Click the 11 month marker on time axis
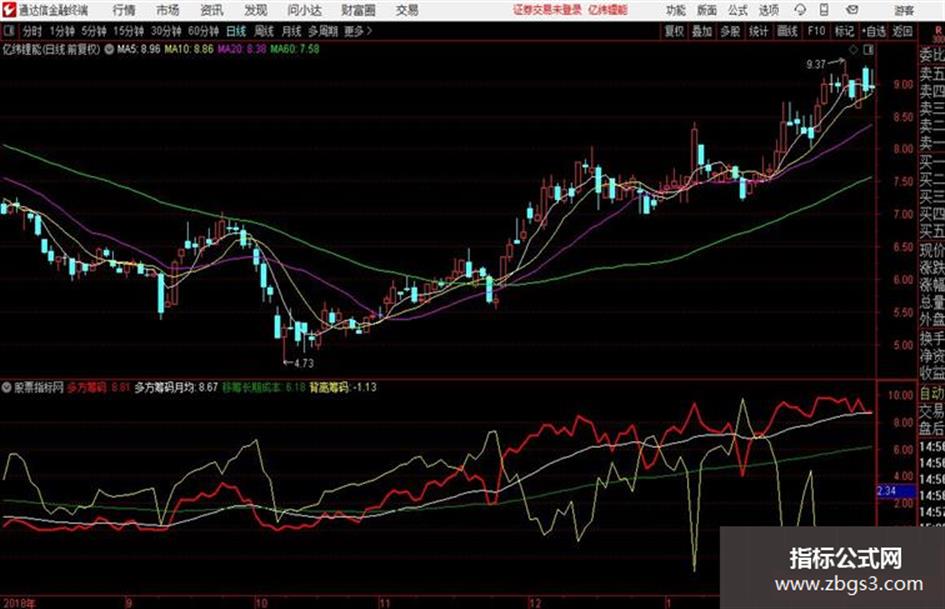This screenshot has width=945, height=609. (385, 603)
